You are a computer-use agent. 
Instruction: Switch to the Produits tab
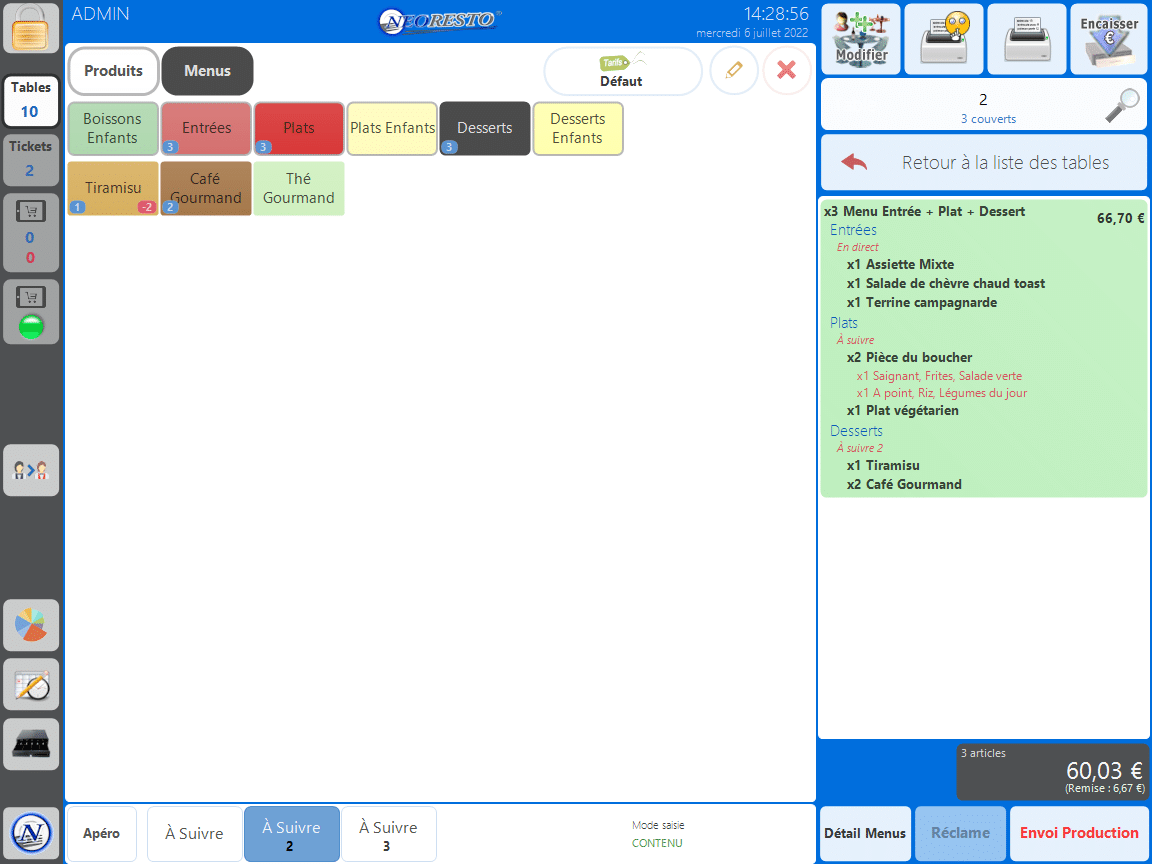[x=113, y=71]
